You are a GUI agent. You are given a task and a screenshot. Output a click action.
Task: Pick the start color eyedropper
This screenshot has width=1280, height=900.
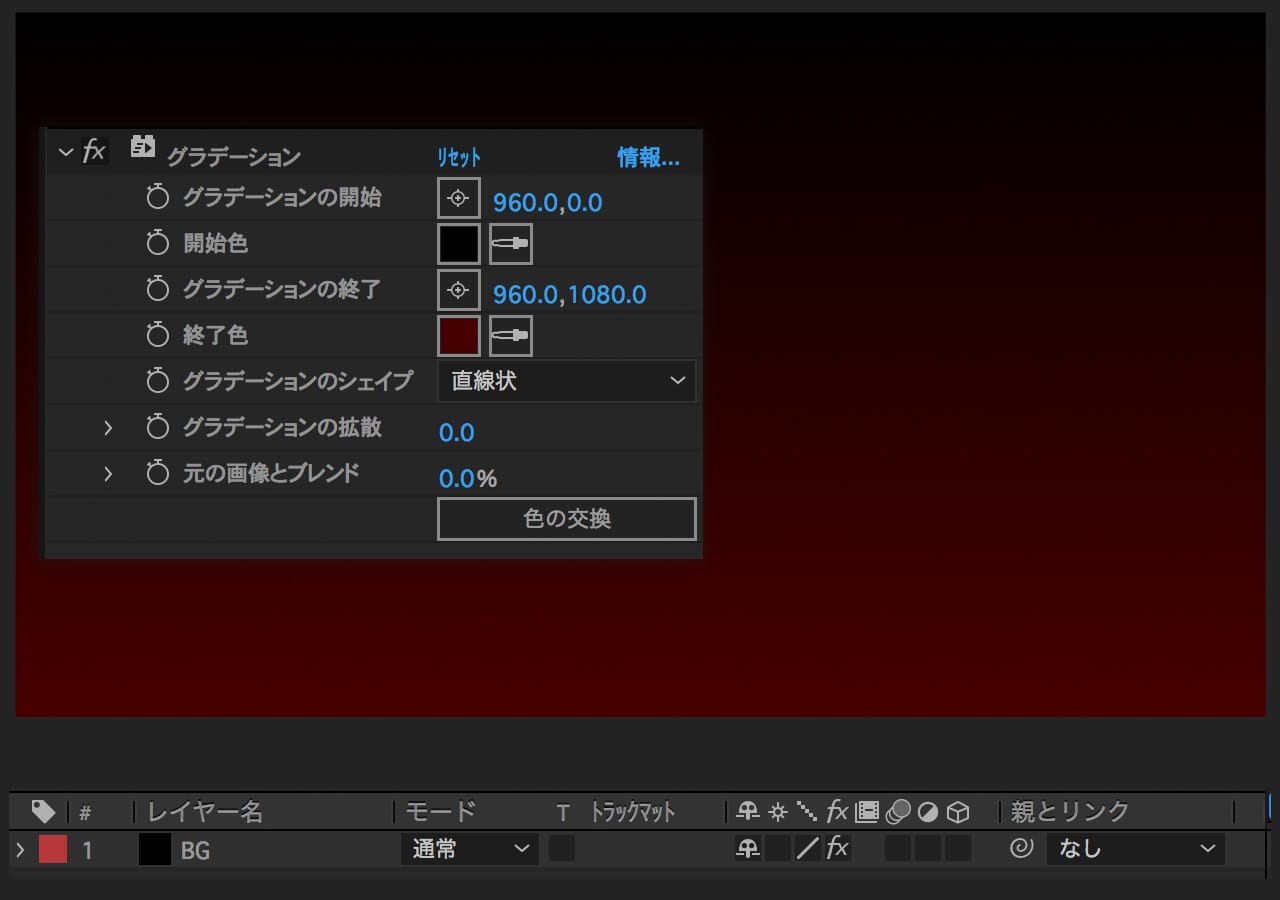510,244
